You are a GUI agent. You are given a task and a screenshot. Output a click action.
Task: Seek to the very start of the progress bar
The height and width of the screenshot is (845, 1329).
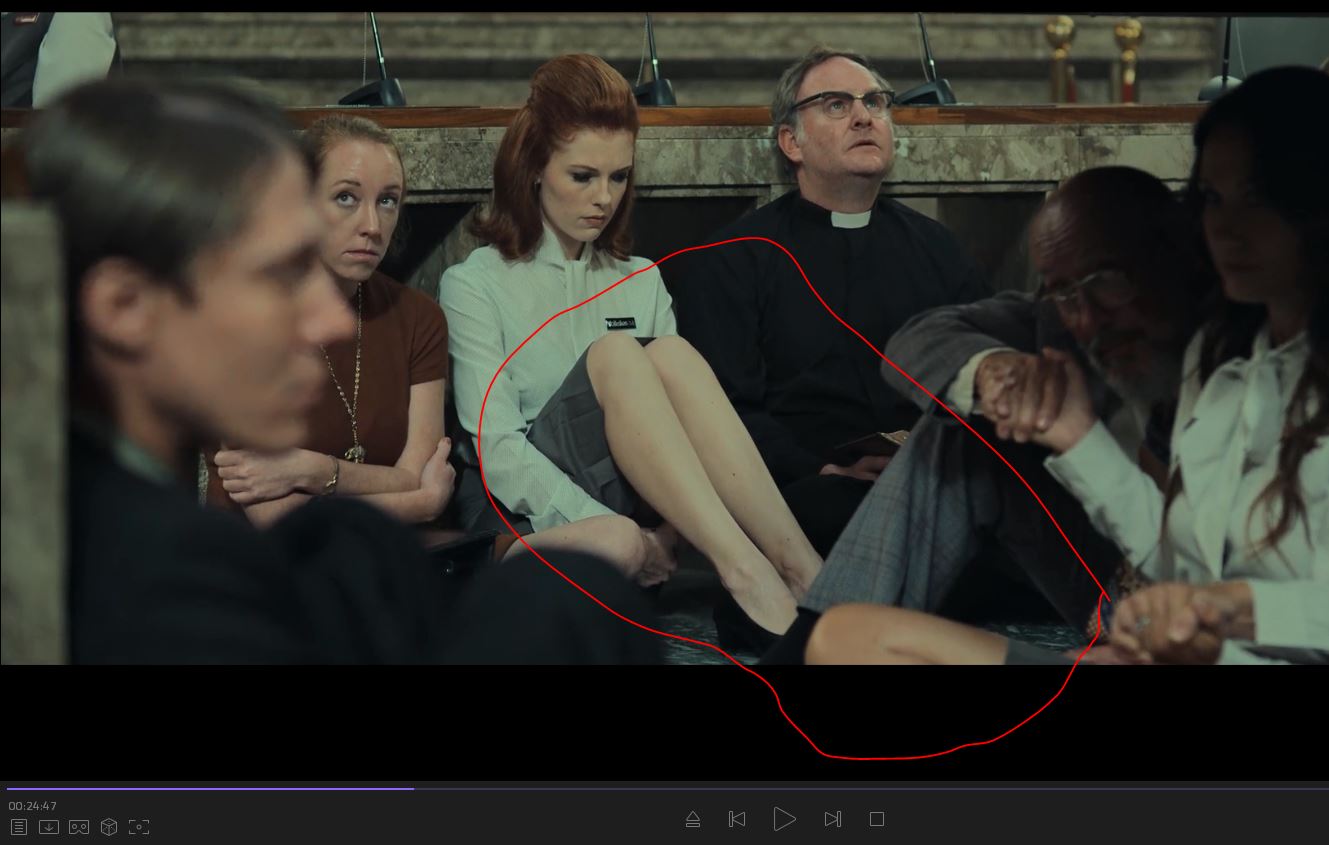click(9, 789)
